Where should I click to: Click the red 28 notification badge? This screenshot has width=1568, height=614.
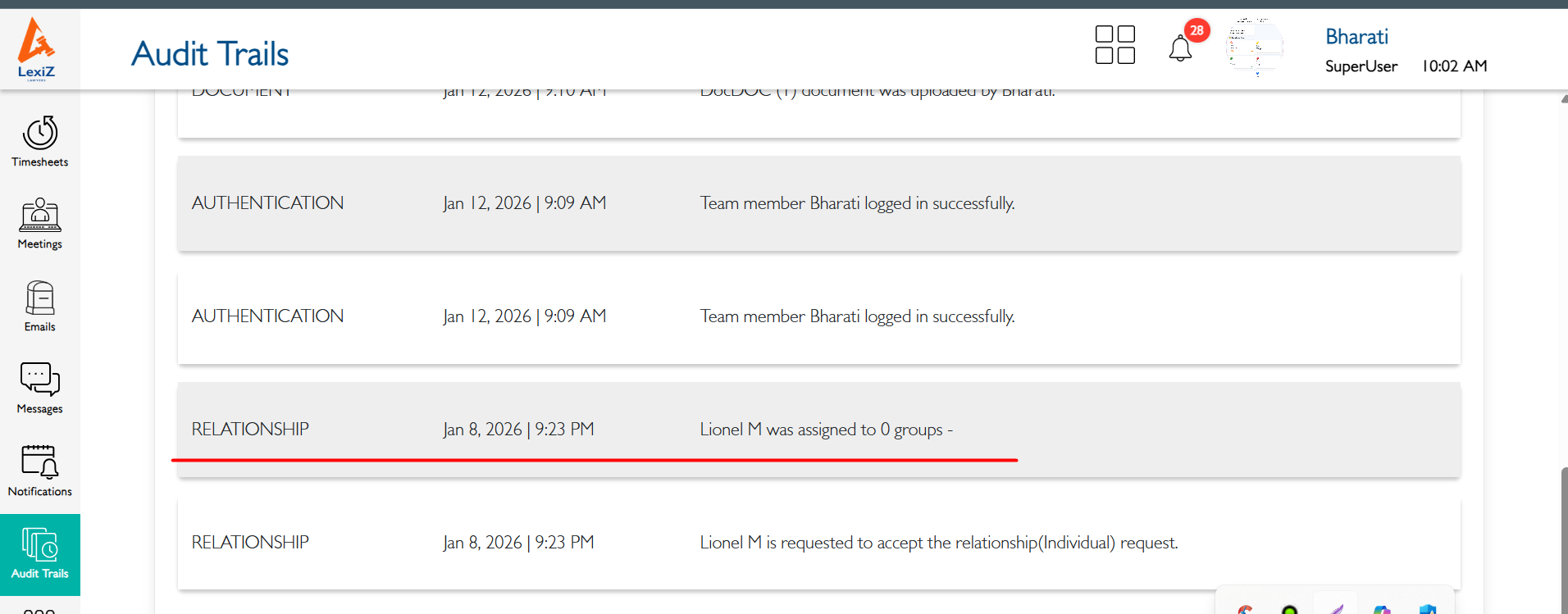[x=1197, y=30]
